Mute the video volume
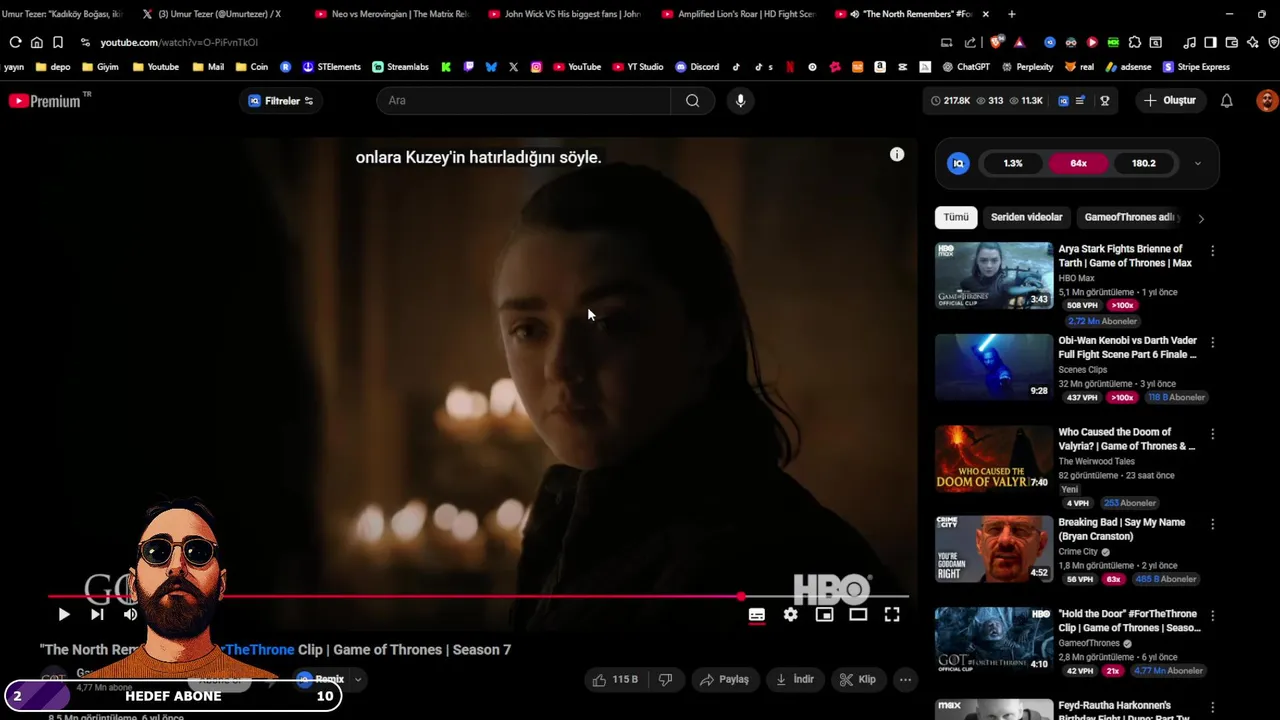Screen dimensions: 1280x720 130,614
